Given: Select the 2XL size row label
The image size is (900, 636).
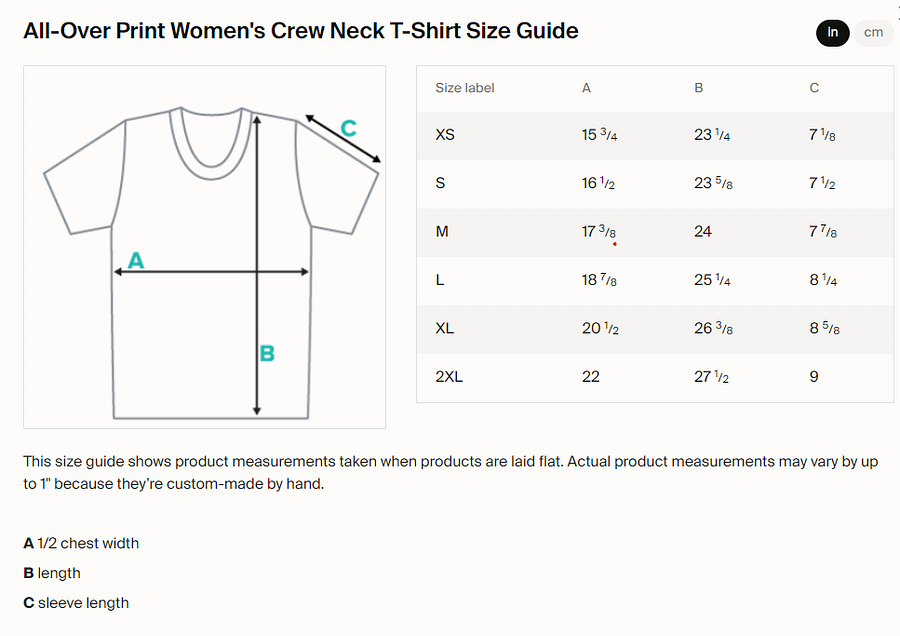Looking at the screenshot, I should tap(449, 377).
